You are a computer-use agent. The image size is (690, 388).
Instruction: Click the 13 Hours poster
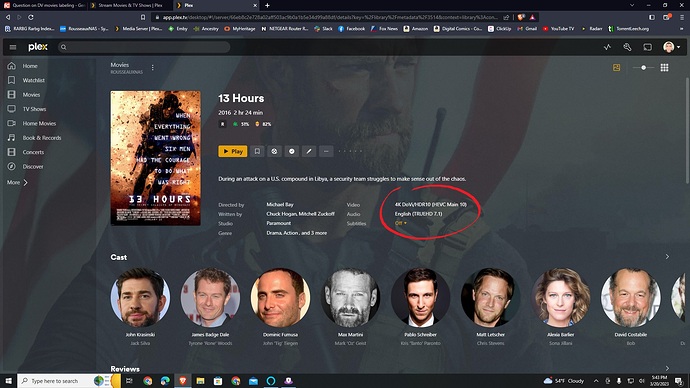point(155,158)
